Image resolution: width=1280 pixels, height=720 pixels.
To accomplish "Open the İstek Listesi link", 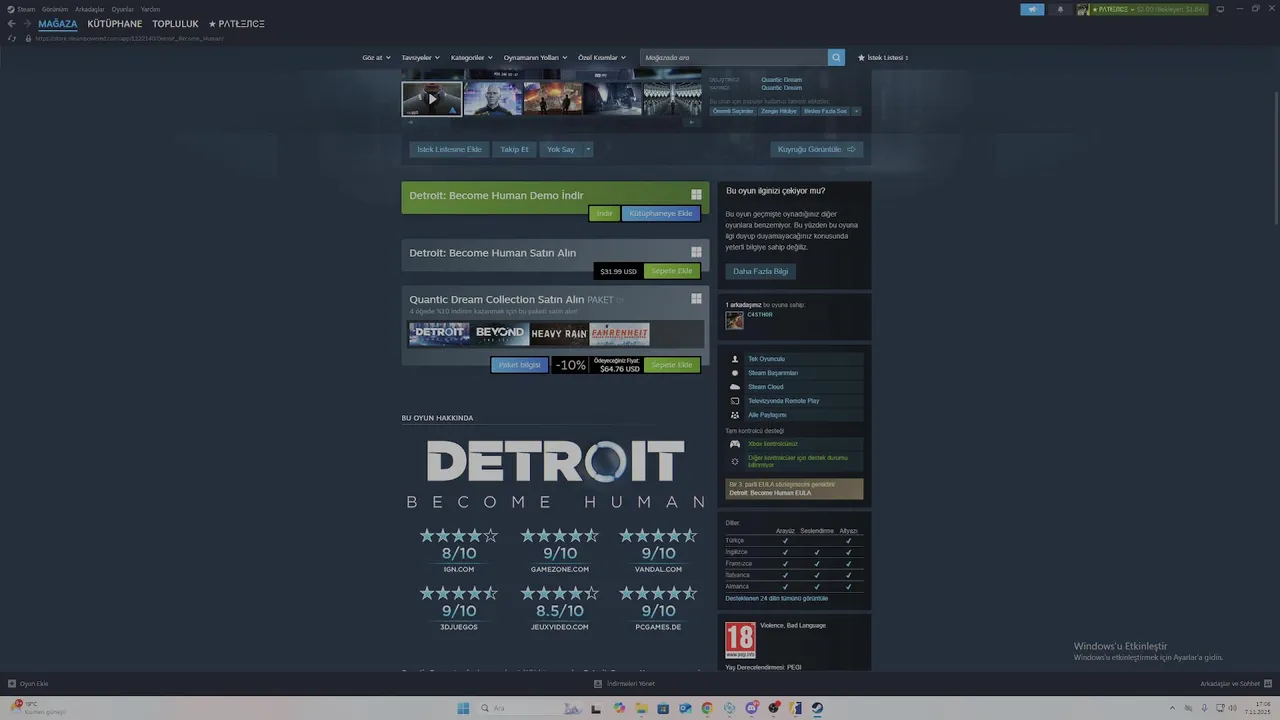I will [x=883, y=57].
